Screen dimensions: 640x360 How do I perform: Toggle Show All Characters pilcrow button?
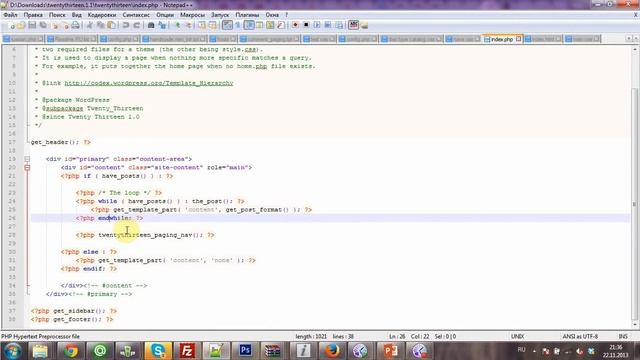pyautogui.click(x=238, y=25)
